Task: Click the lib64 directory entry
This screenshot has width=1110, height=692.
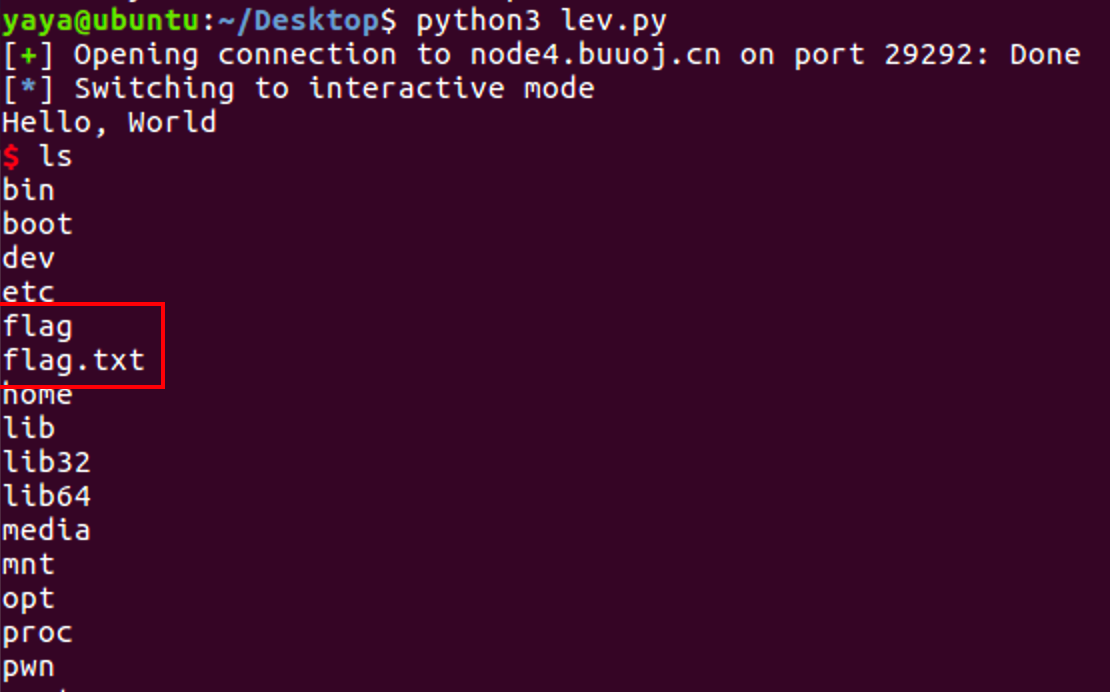Action: click(x=46, y=496)
